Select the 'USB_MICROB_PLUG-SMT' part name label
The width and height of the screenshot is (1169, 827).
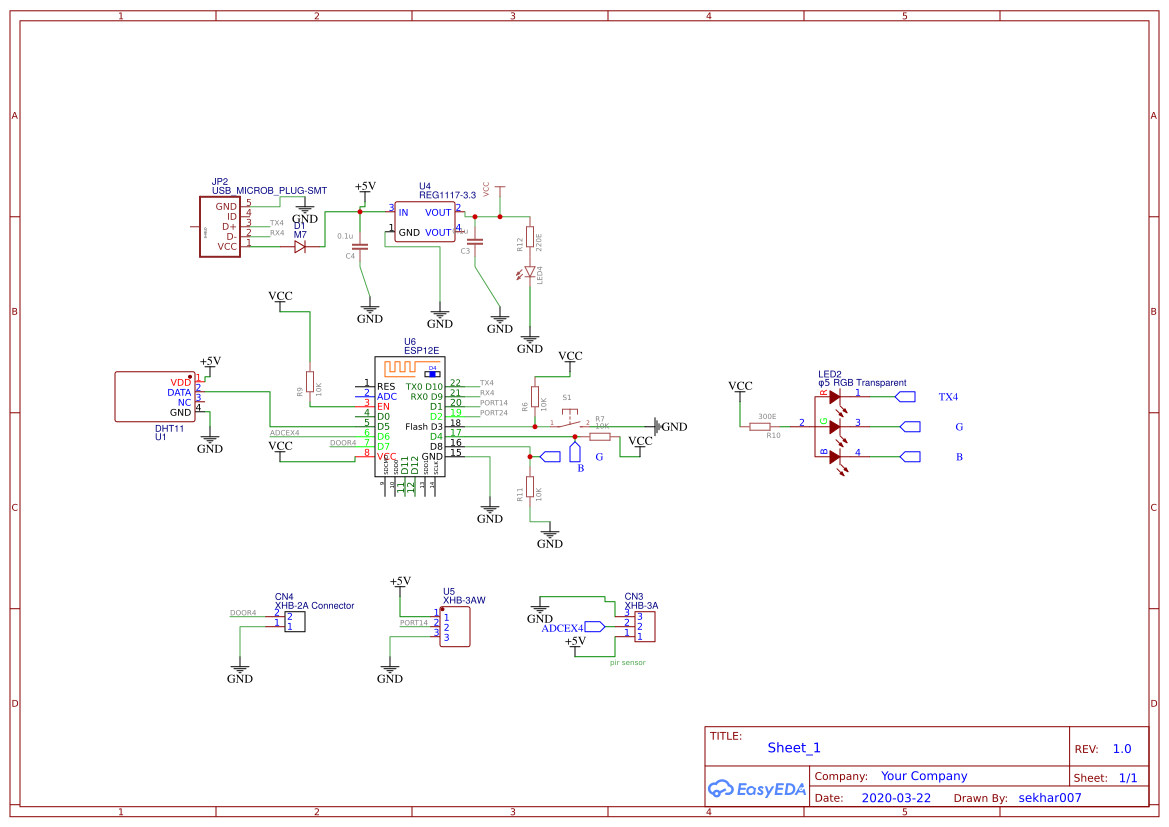click(x=269, y=191)
